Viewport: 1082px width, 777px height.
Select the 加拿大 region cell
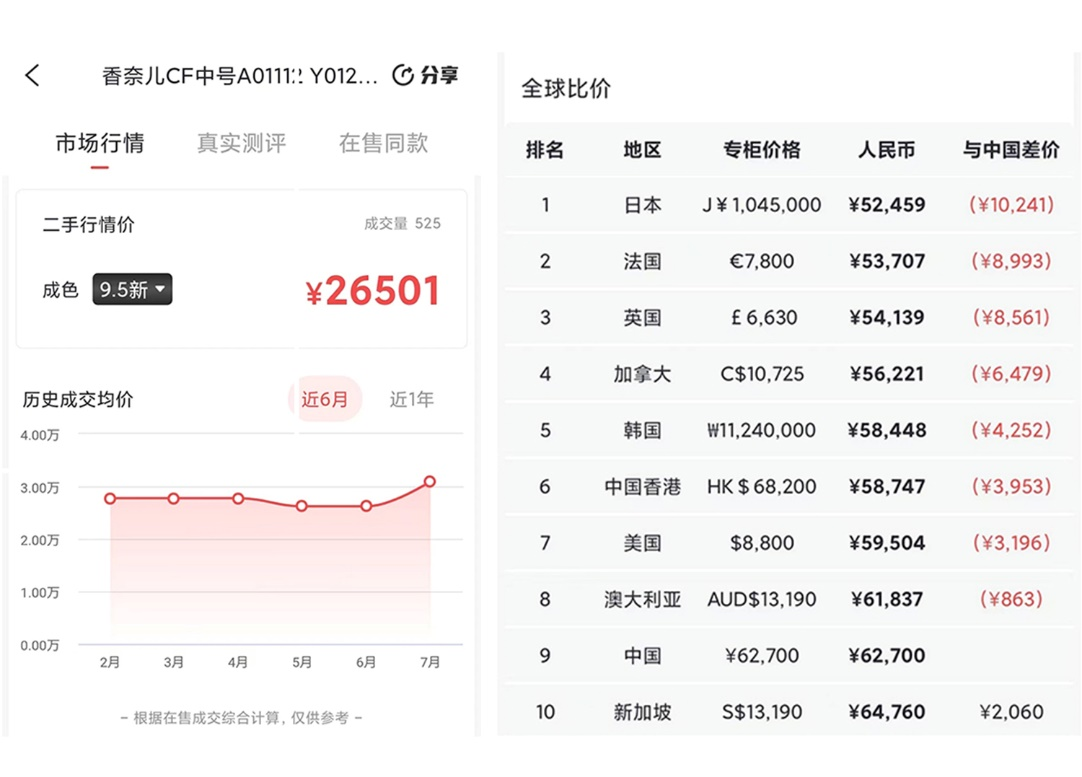642,374
